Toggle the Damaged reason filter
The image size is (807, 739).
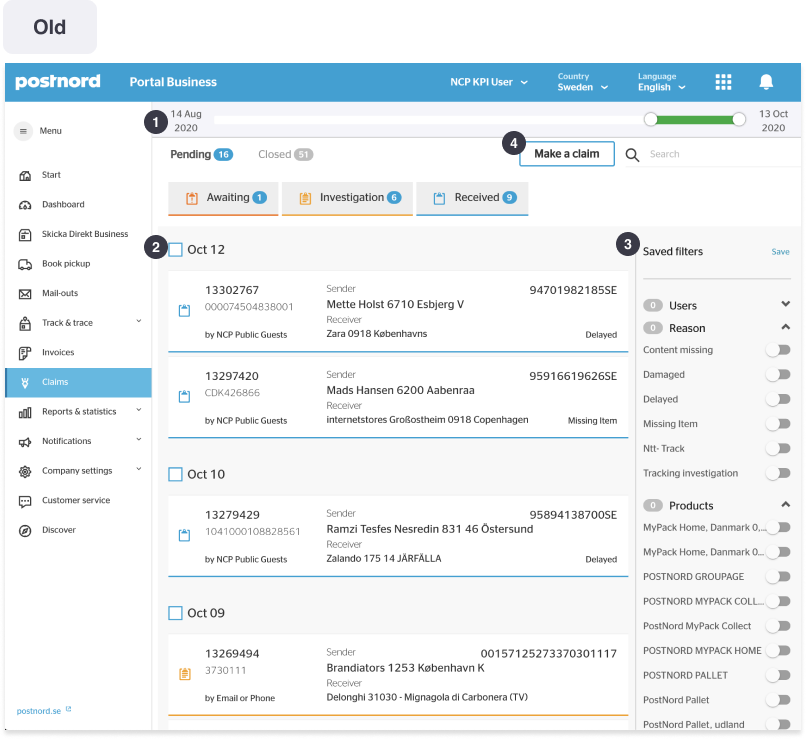[x=778, y=375]
